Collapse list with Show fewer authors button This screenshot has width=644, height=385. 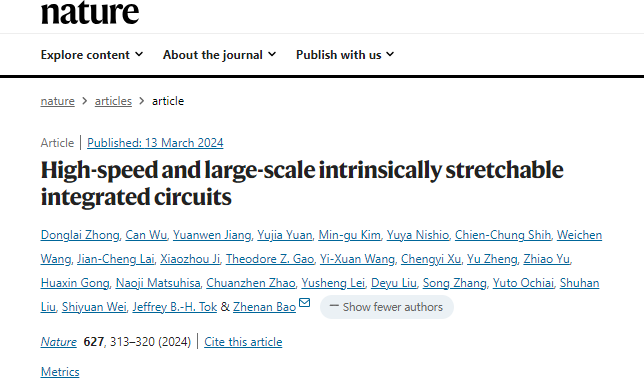pos(386,307)
